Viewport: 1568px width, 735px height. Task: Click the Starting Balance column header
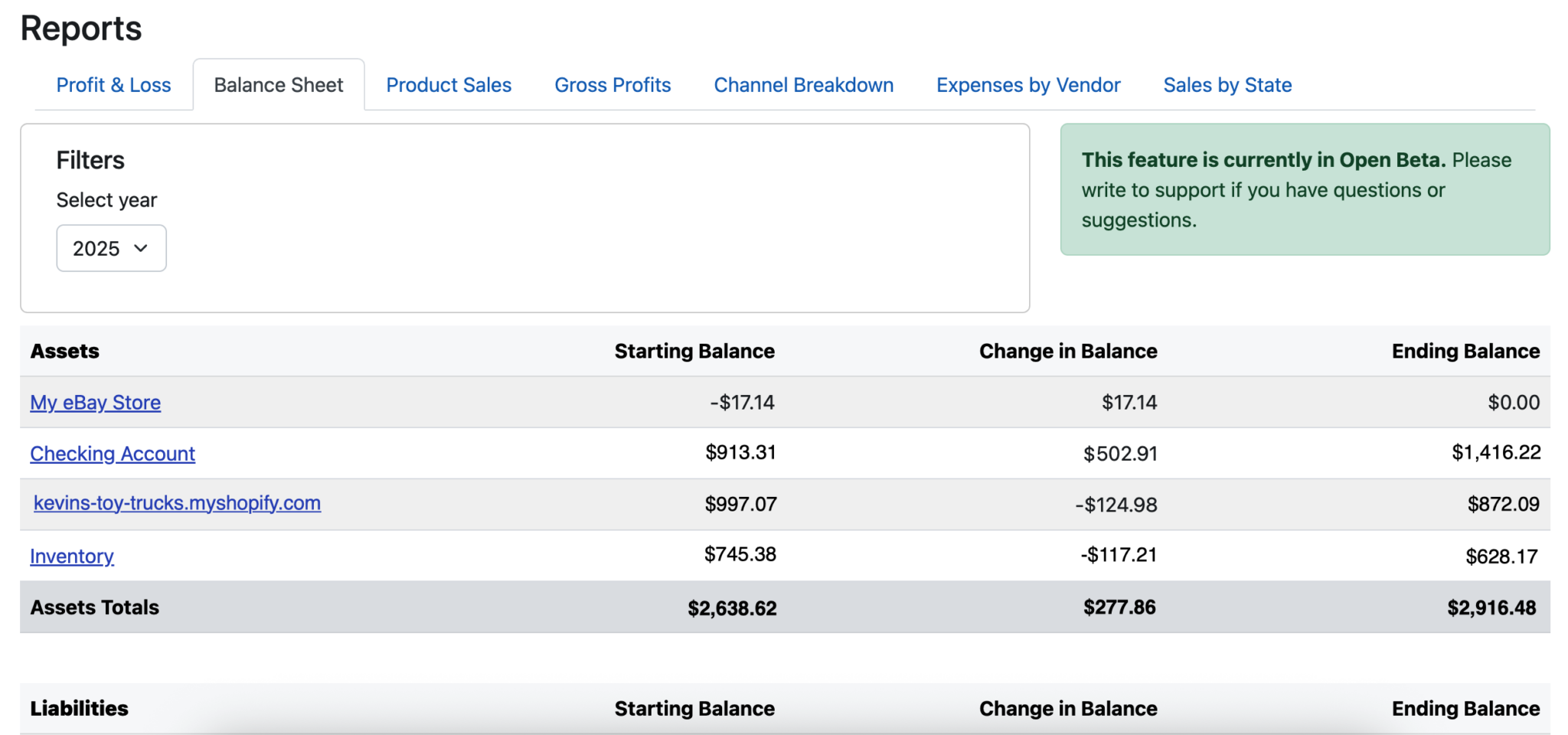pyautogui.click(x=694, y=351)
